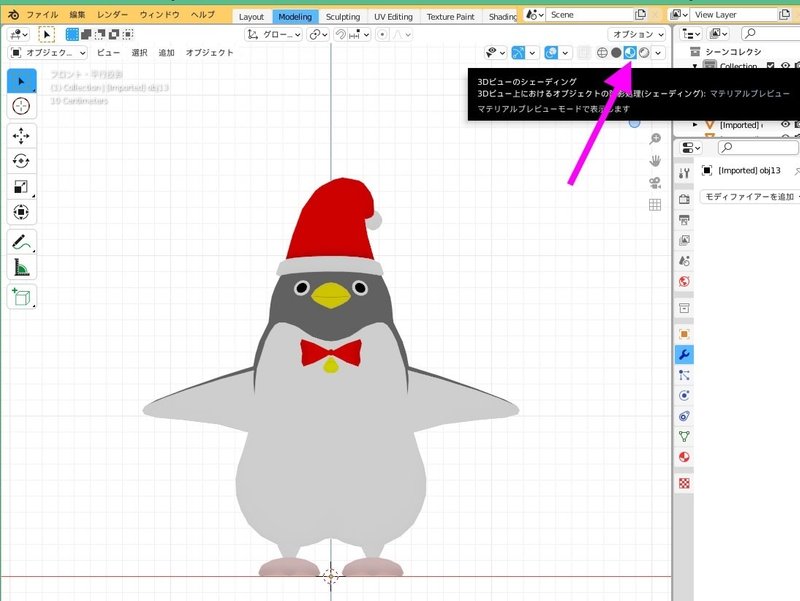Image resolution: width=800 pixels, height=601 pixels.
Task: Open the ファイル menu
Action: (42, 15)
